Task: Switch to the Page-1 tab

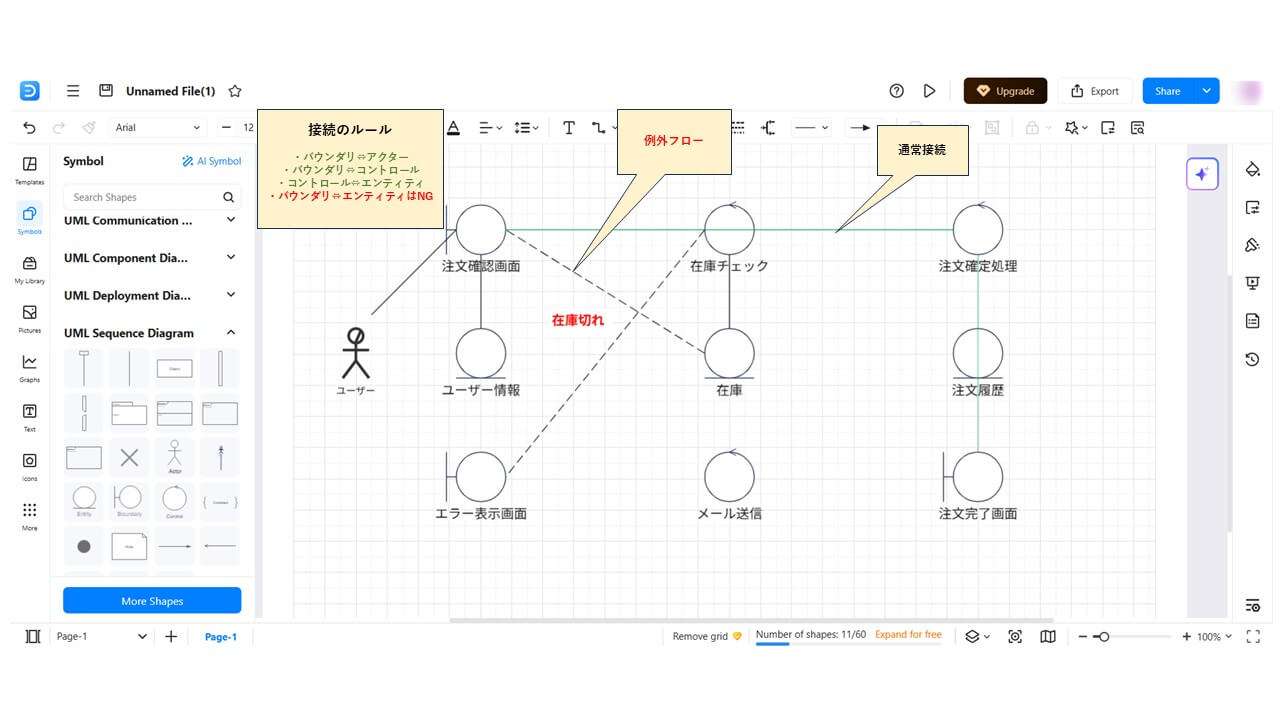Action: 220,636
